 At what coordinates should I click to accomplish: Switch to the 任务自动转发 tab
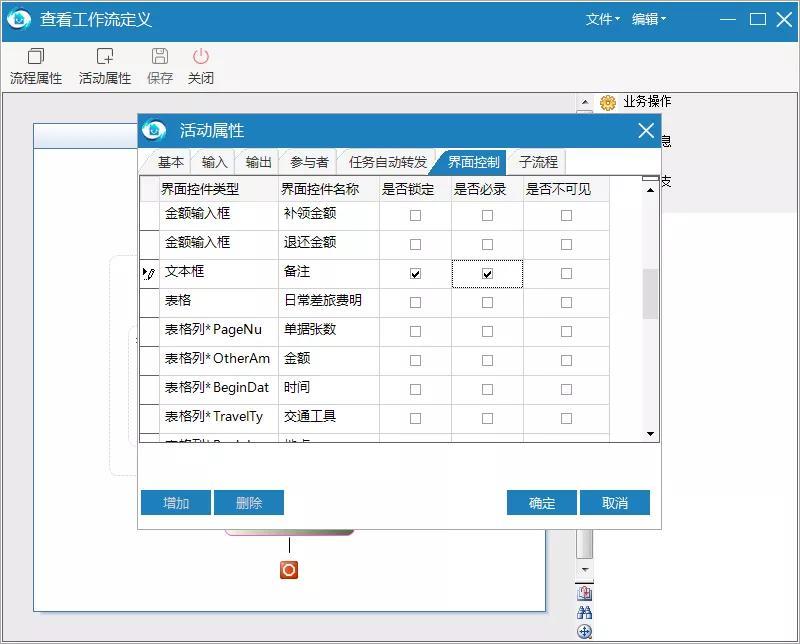point(388,162)
